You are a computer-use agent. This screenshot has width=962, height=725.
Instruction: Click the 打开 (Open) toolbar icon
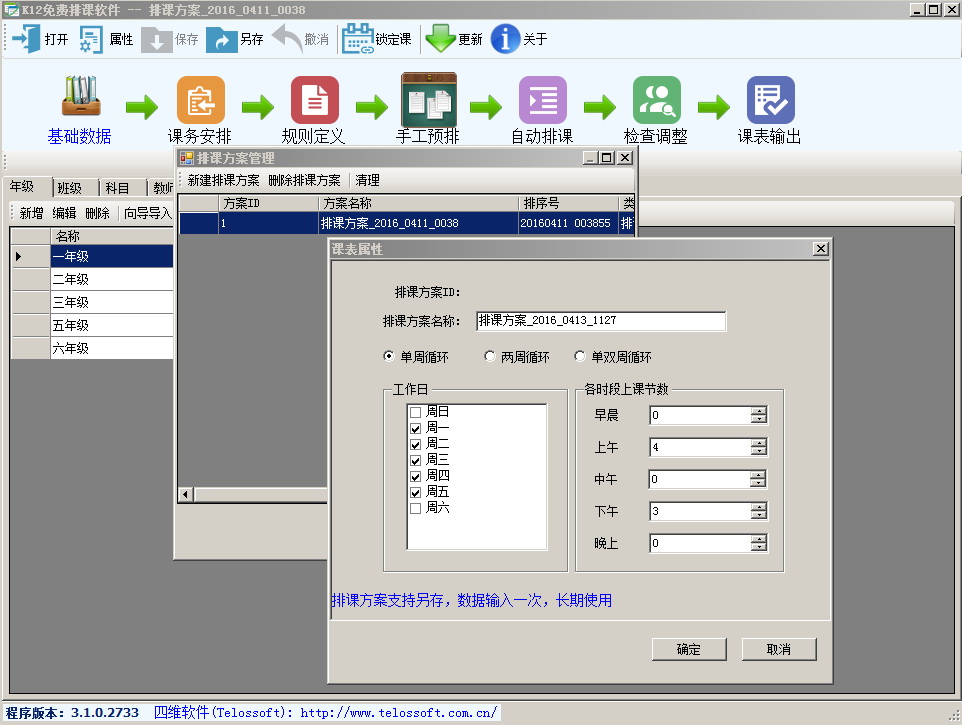[26, 39]
